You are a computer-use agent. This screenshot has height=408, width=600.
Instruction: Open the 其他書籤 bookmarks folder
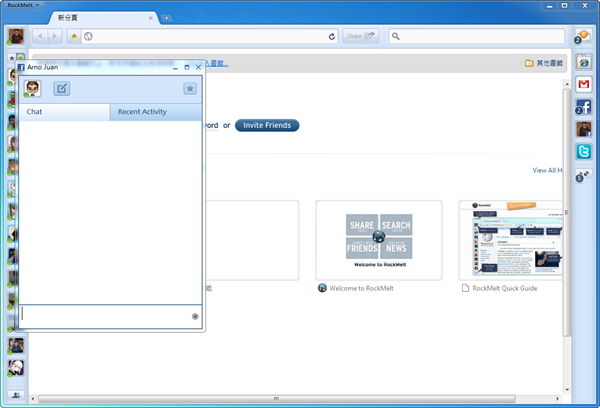click(x=544, y=63)
